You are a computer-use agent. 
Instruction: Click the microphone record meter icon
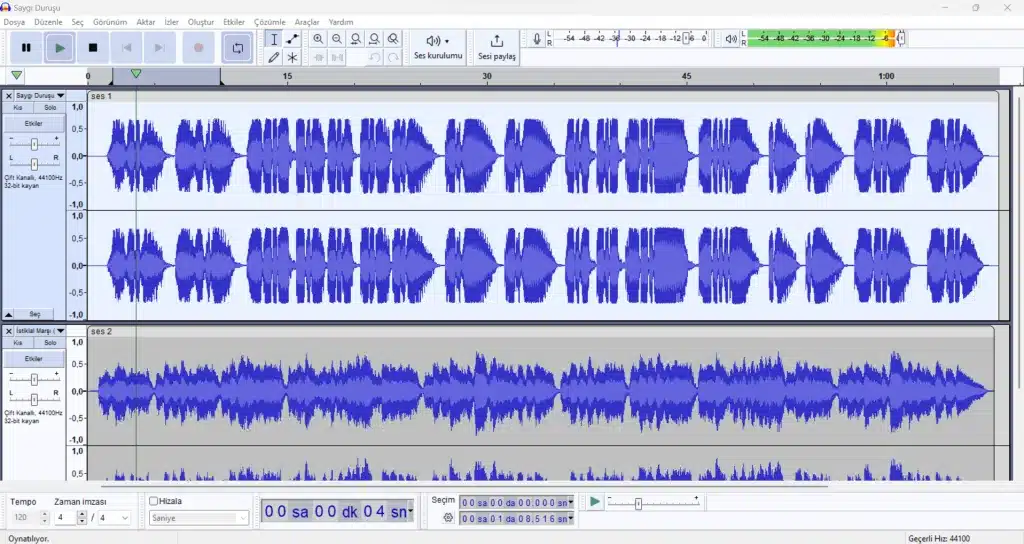click(537, 39)
